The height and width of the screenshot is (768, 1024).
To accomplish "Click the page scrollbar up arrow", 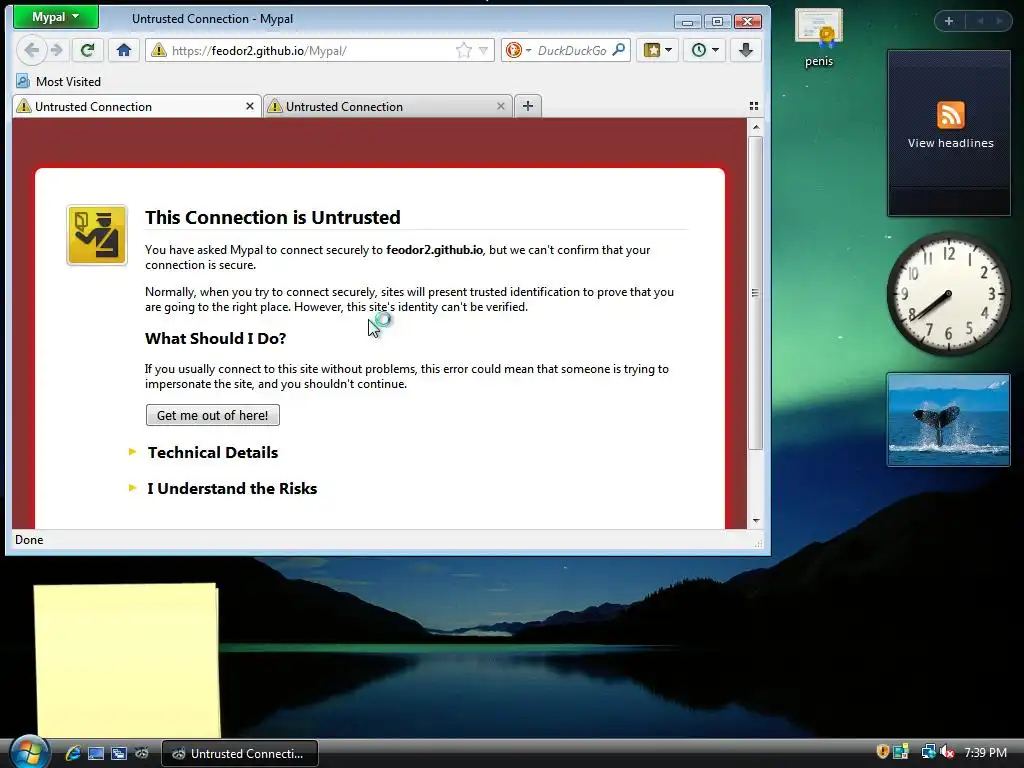I will pyautogui.click(x=756, y=127).
